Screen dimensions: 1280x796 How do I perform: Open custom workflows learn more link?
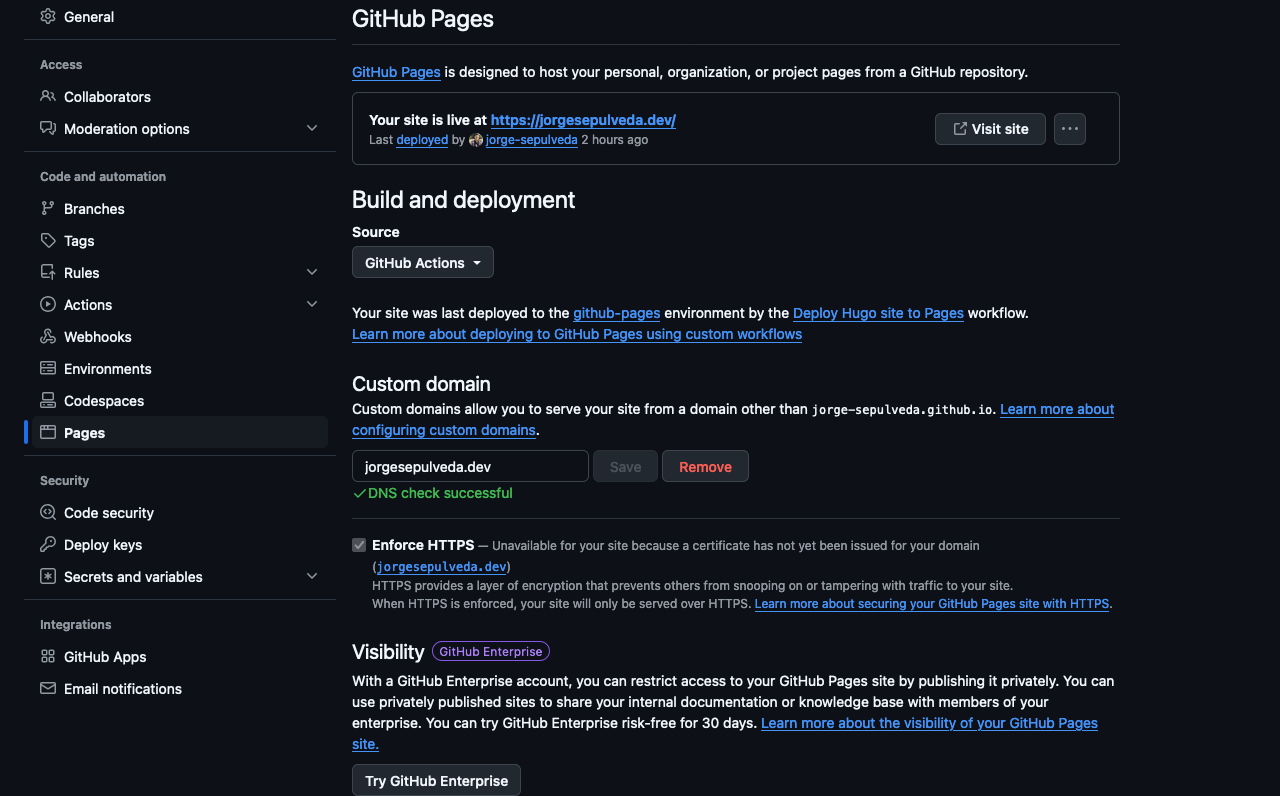point(577,334)
